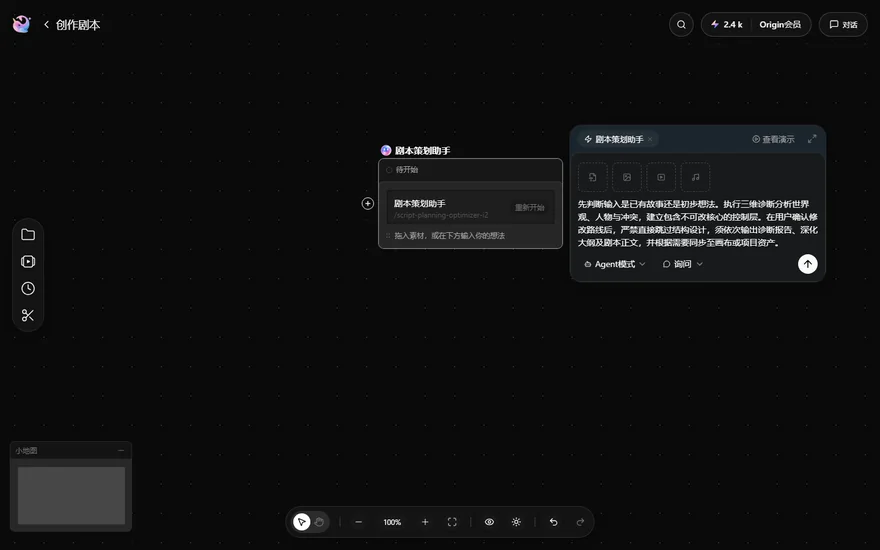Select the pointer cursor tool in the bottom toolbar
880x550 pixels.
301,522
